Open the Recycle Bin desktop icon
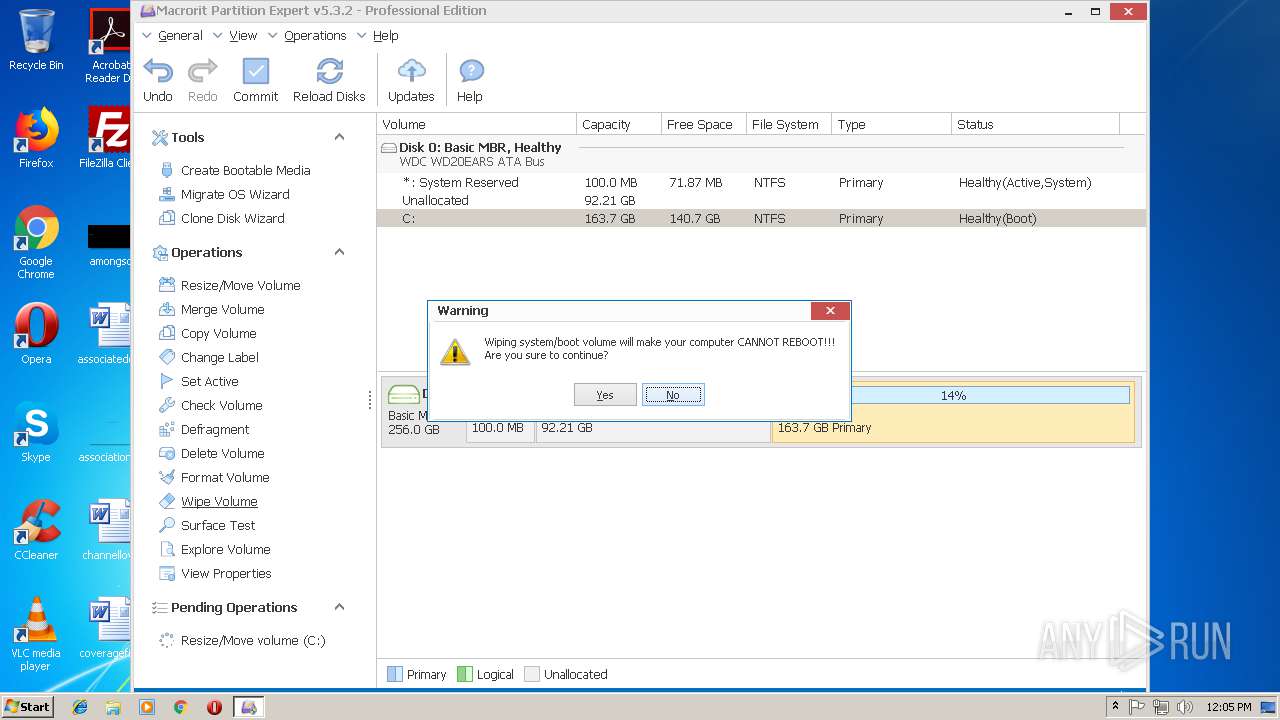Viewport: 1280px width, 720px height. click(36, 40)
